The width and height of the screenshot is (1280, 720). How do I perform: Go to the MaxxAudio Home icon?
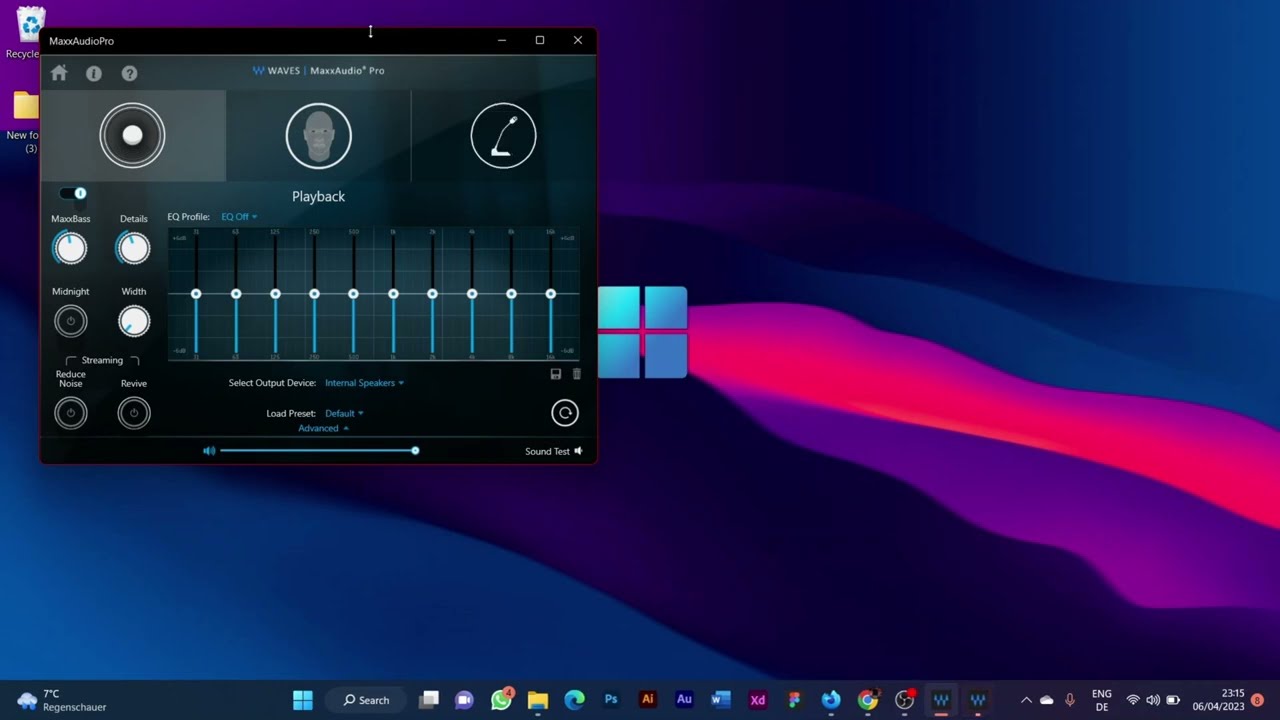tap(59, 73)
